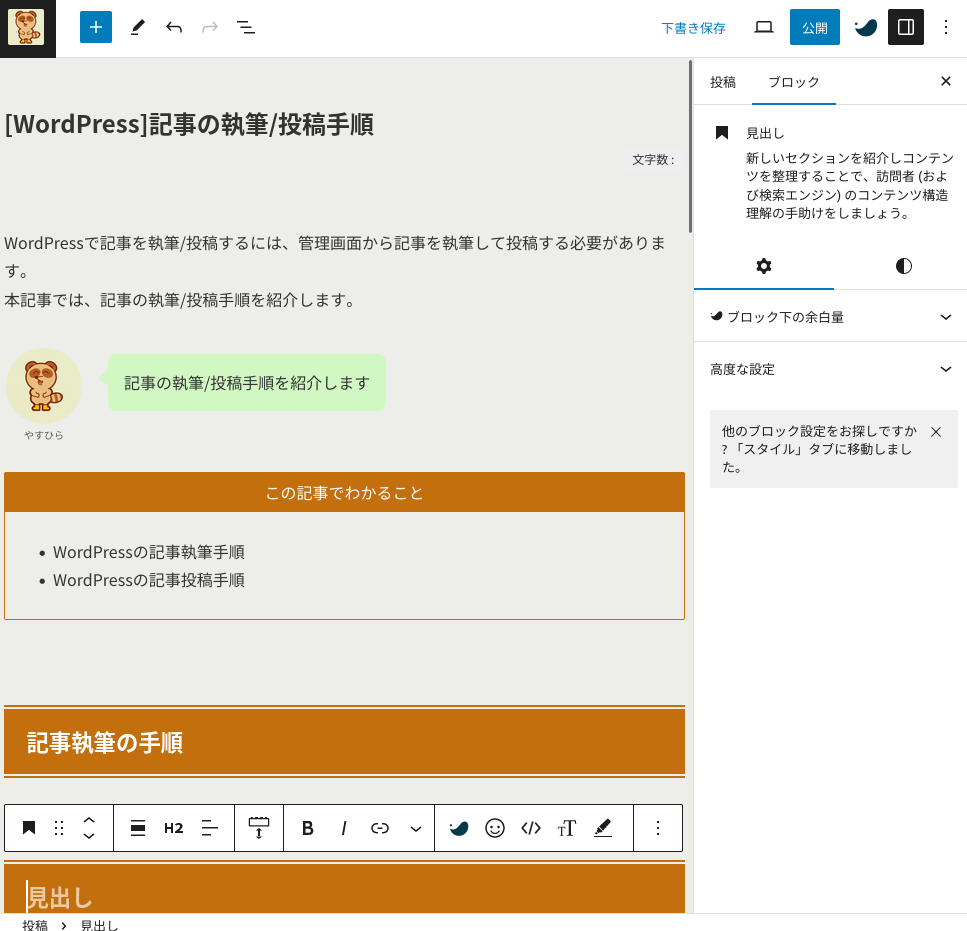Dismiss the スタイル tab notice
Image resolution: width=967 pixels, height=931 pixels.
click(x=936, y=432)
